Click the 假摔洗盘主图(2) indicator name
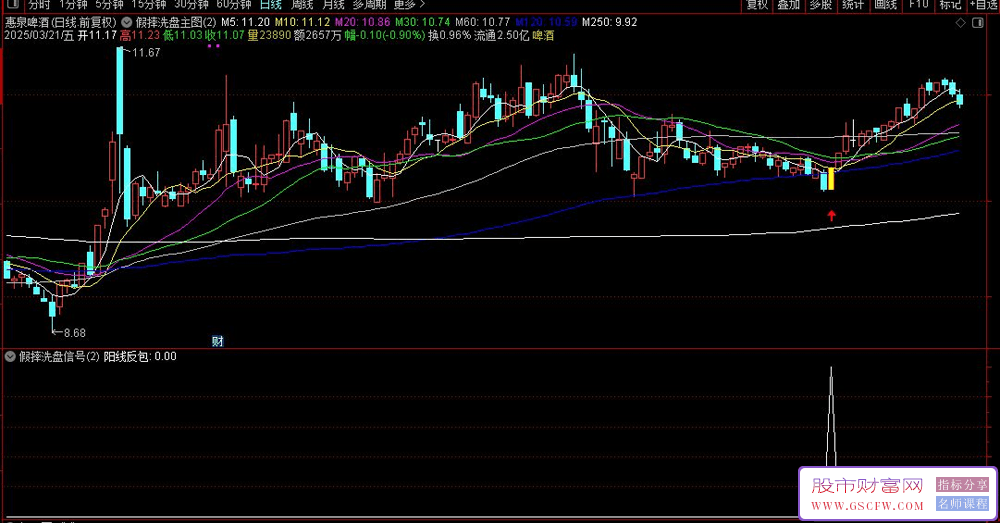The width and height of the screenshot is (1000, 523). [175, 22]
